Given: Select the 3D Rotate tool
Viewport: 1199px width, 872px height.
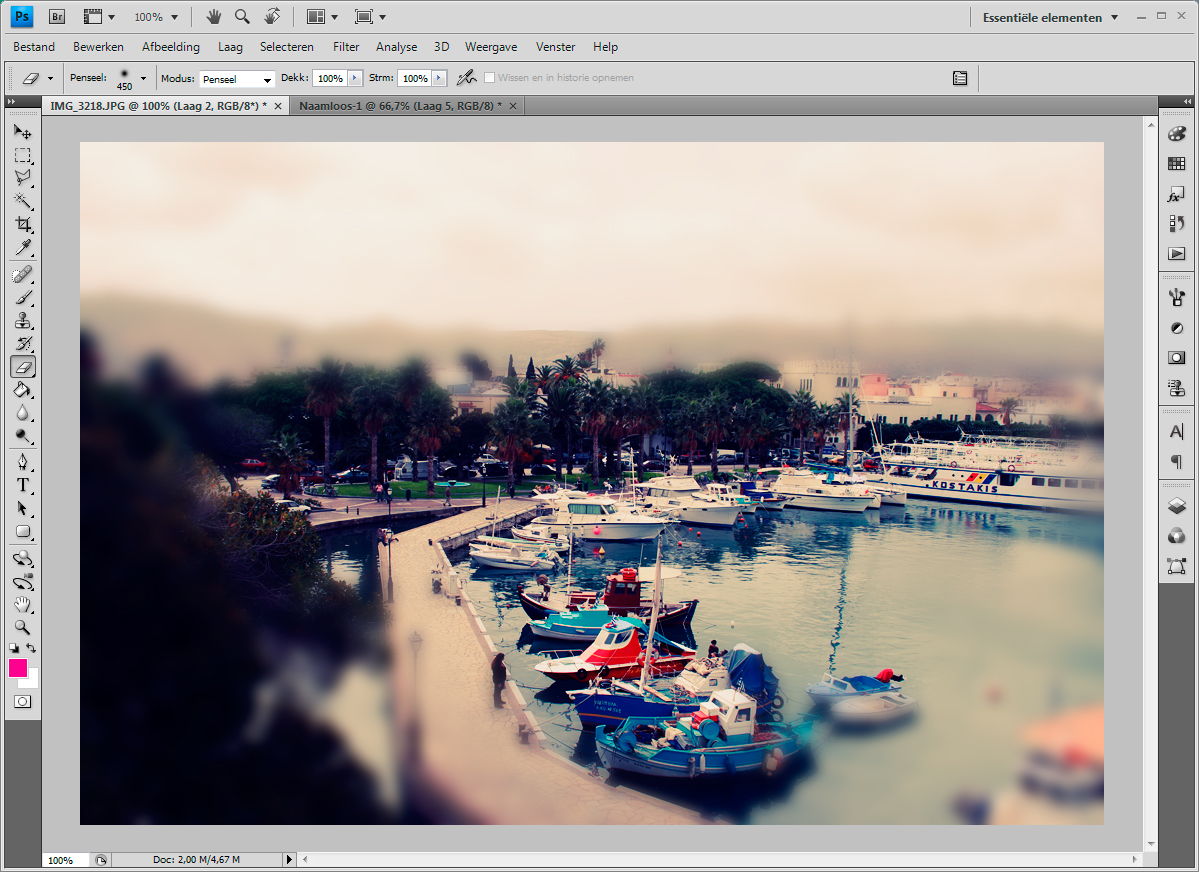Looking at the screenshot, I should point(23,558).
